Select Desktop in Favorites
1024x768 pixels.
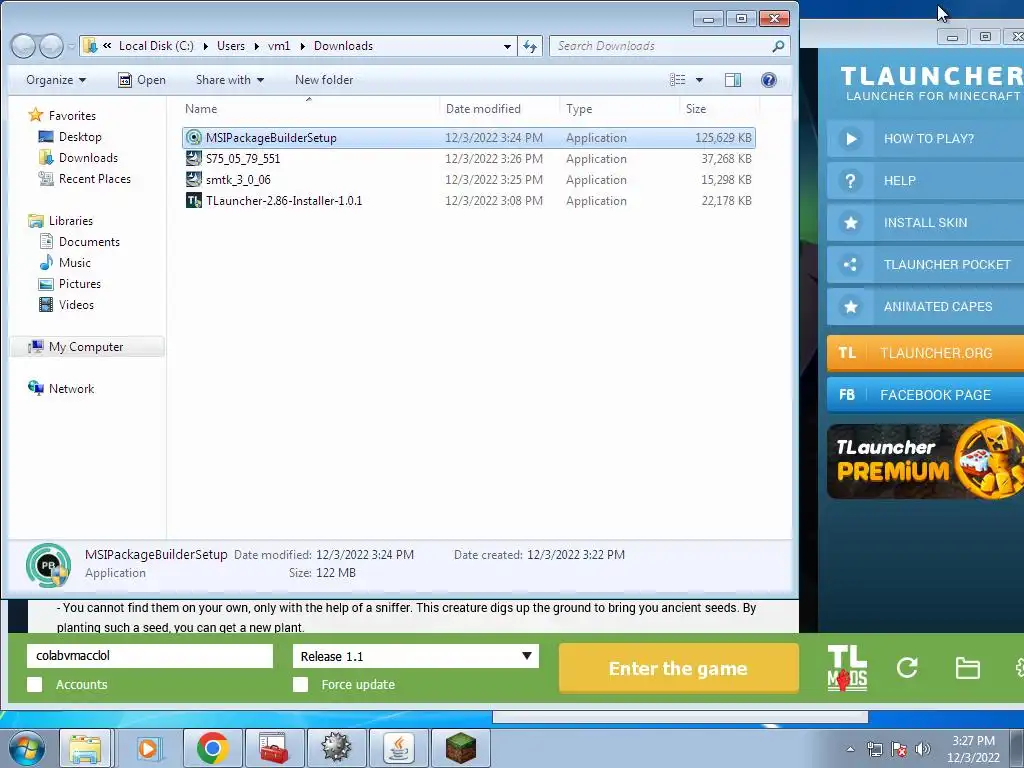(80, 136)
